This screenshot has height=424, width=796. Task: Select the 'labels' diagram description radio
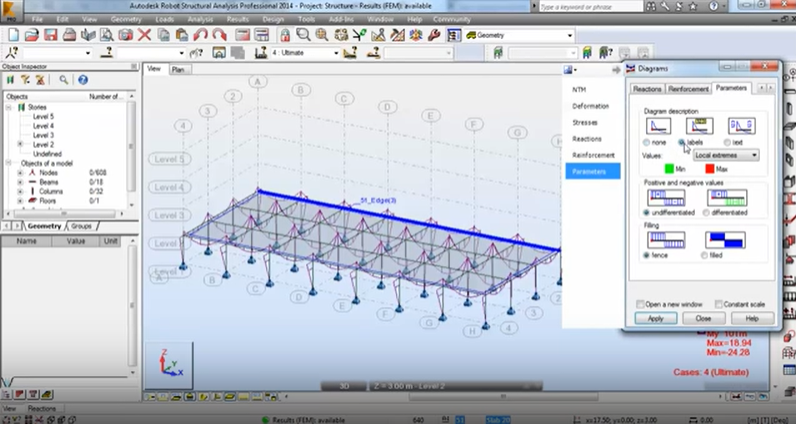[x=683, y=142]
